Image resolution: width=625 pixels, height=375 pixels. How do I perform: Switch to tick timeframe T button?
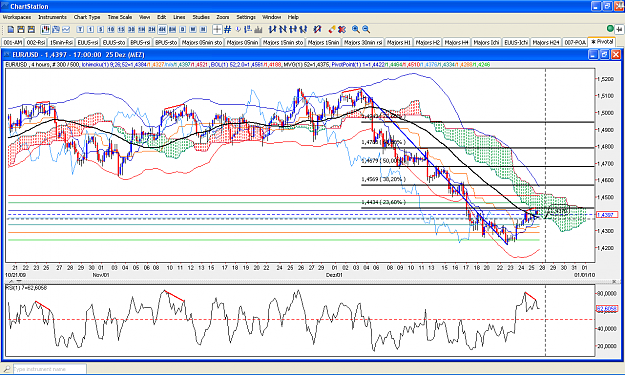click(80, 29)
